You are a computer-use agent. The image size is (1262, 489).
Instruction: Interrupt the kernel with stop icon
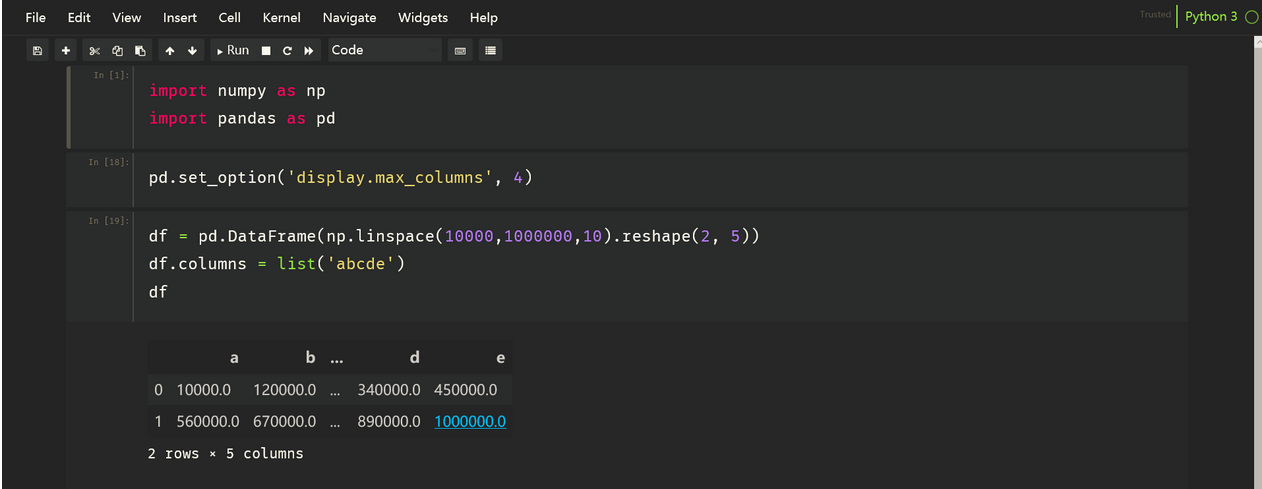point(266,50)
